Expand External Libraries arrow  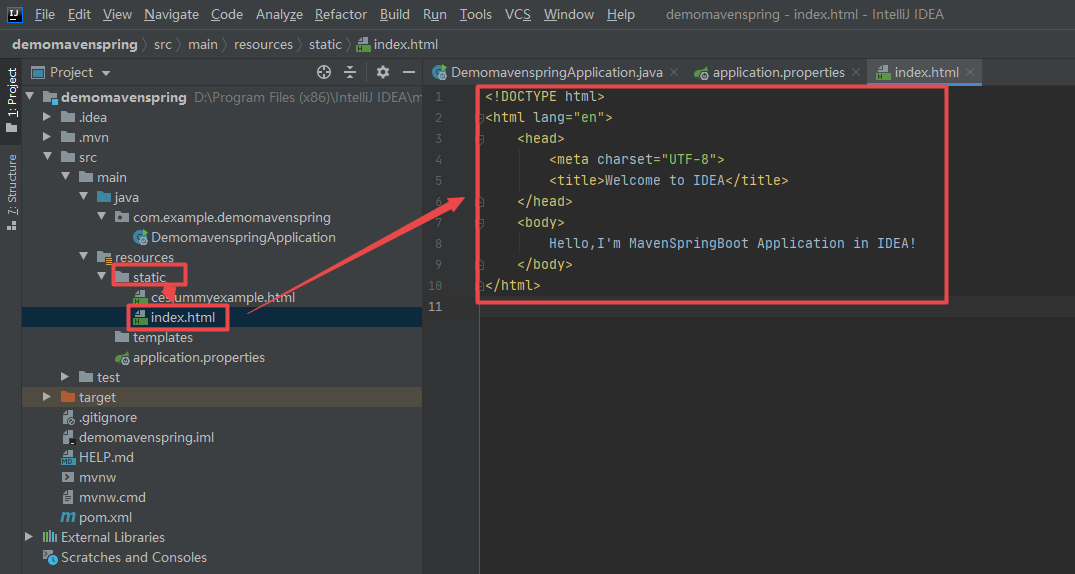[29, 537]
